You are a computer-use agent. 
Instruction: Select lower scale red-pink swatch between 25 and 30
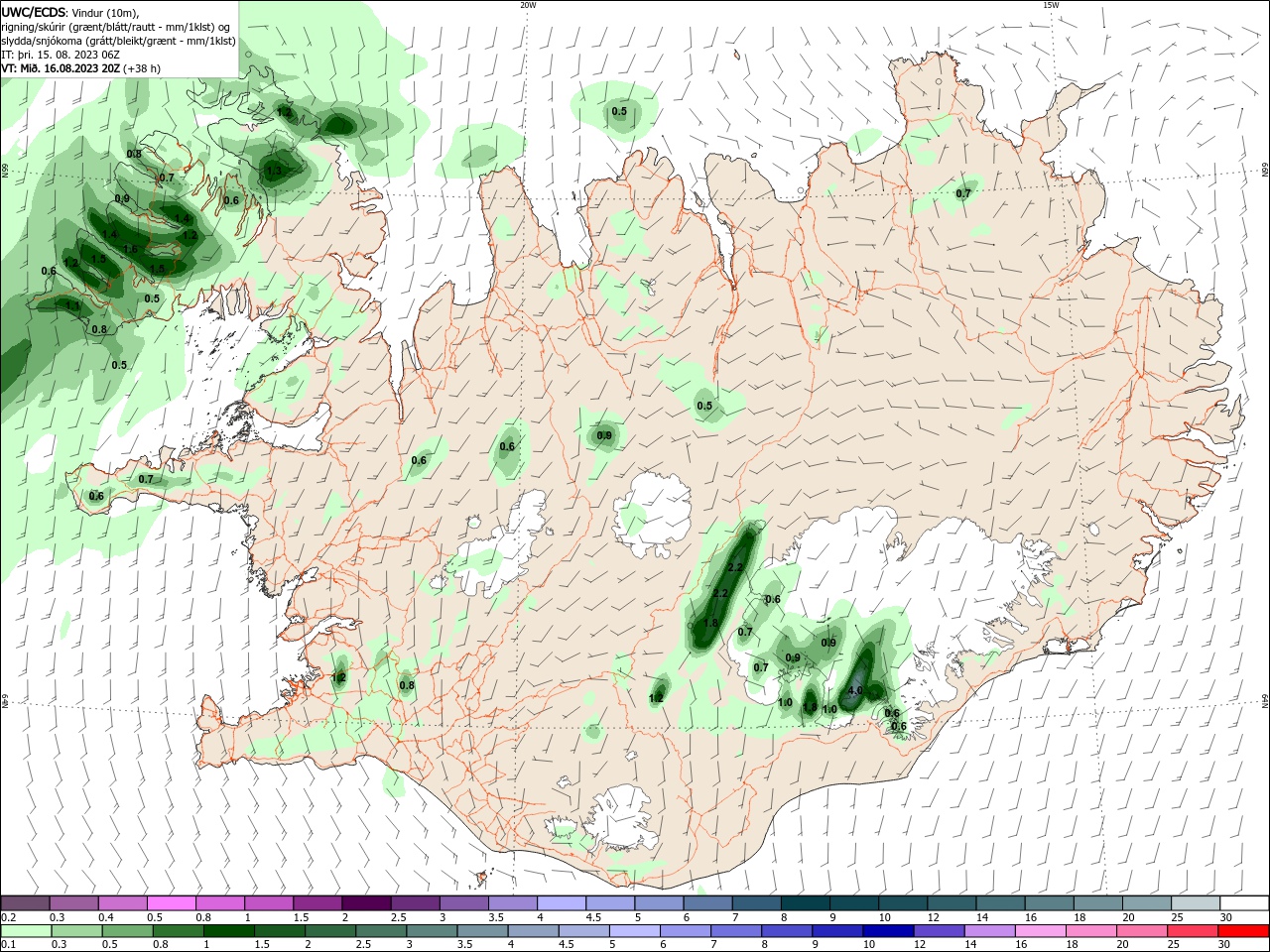pos(1192,931)
